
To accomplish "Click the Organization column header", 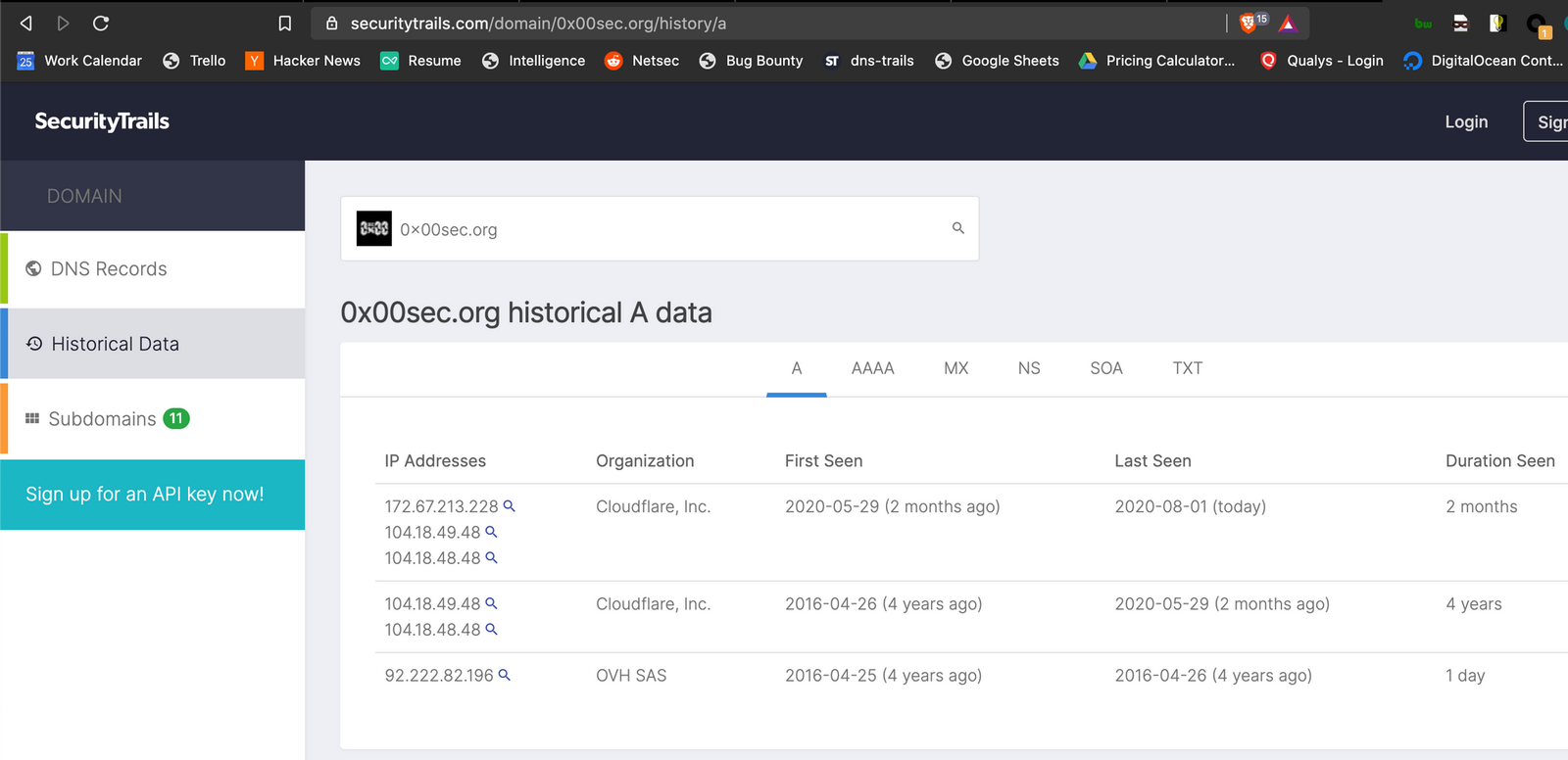I will coord(645,460).
